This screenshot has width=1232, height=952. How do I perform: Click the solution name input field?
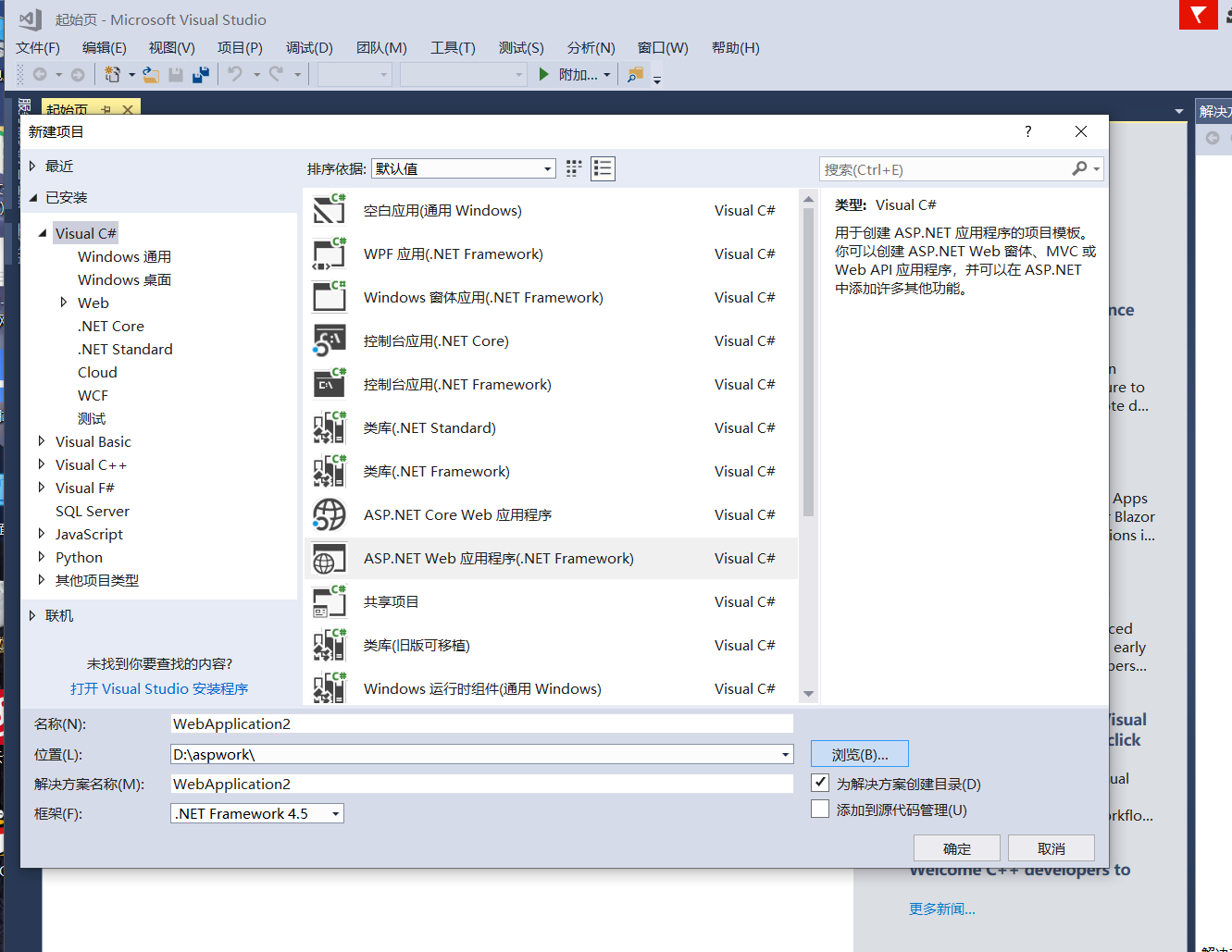[481, 784]
